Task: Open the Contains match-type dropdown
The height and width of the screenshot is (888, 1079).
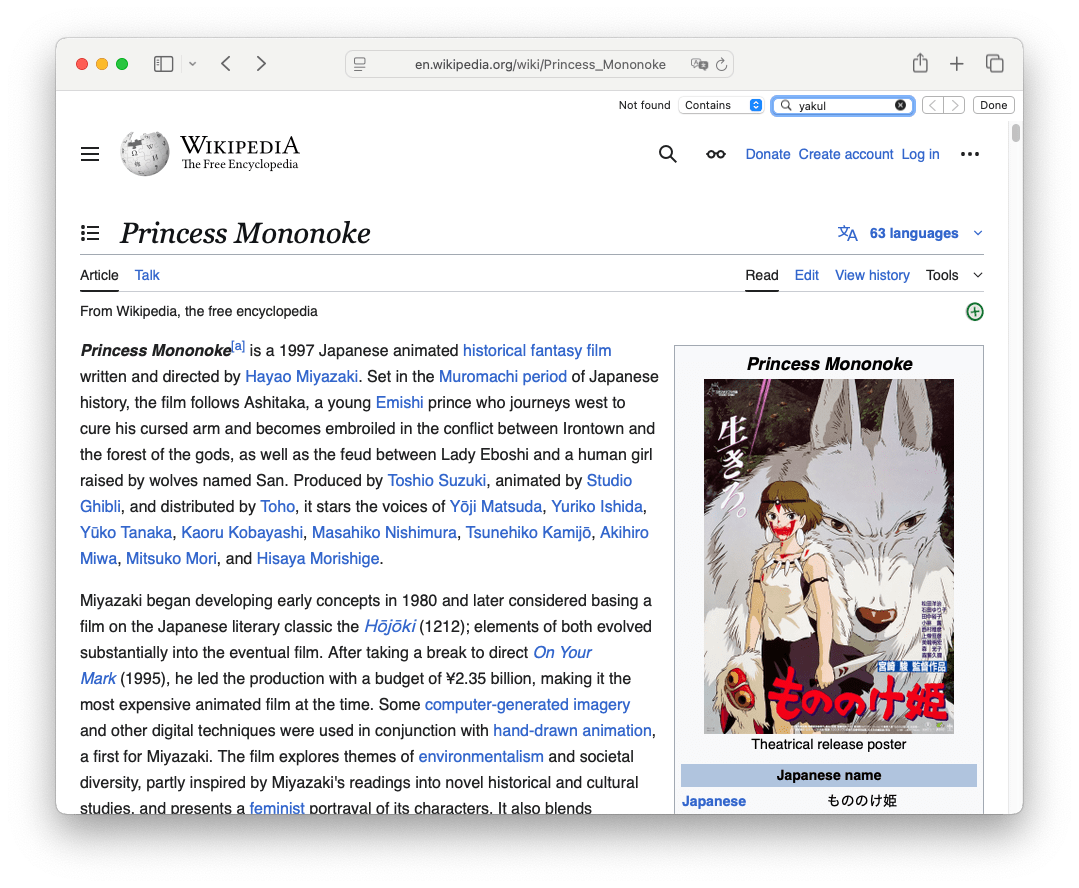Action: click(x=721, y=105)
